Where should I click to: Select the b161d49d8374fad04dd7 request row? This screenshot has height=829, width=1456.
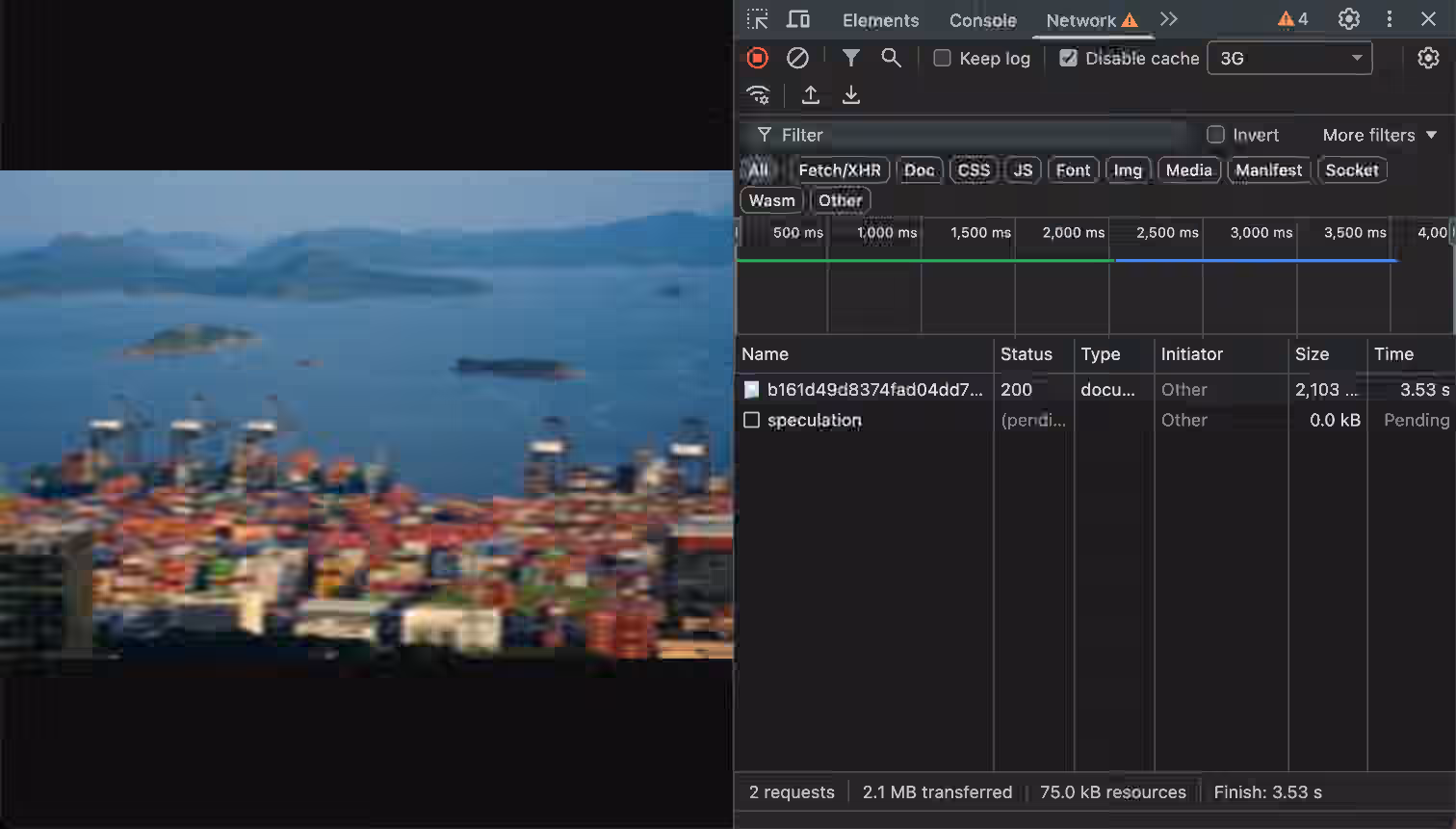tap(1095, 390)
